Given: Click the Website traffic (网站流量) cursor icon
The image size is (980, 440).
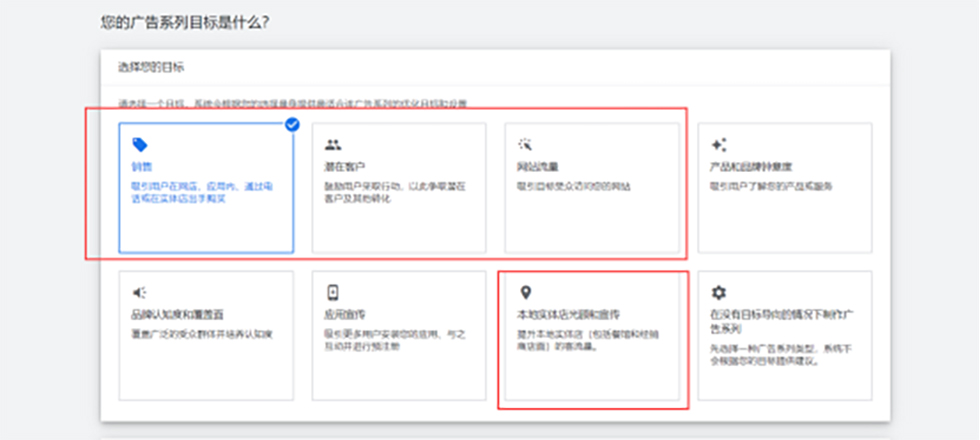Looking at the screenshot, I should pyautogui.click(x=526, y=145).
